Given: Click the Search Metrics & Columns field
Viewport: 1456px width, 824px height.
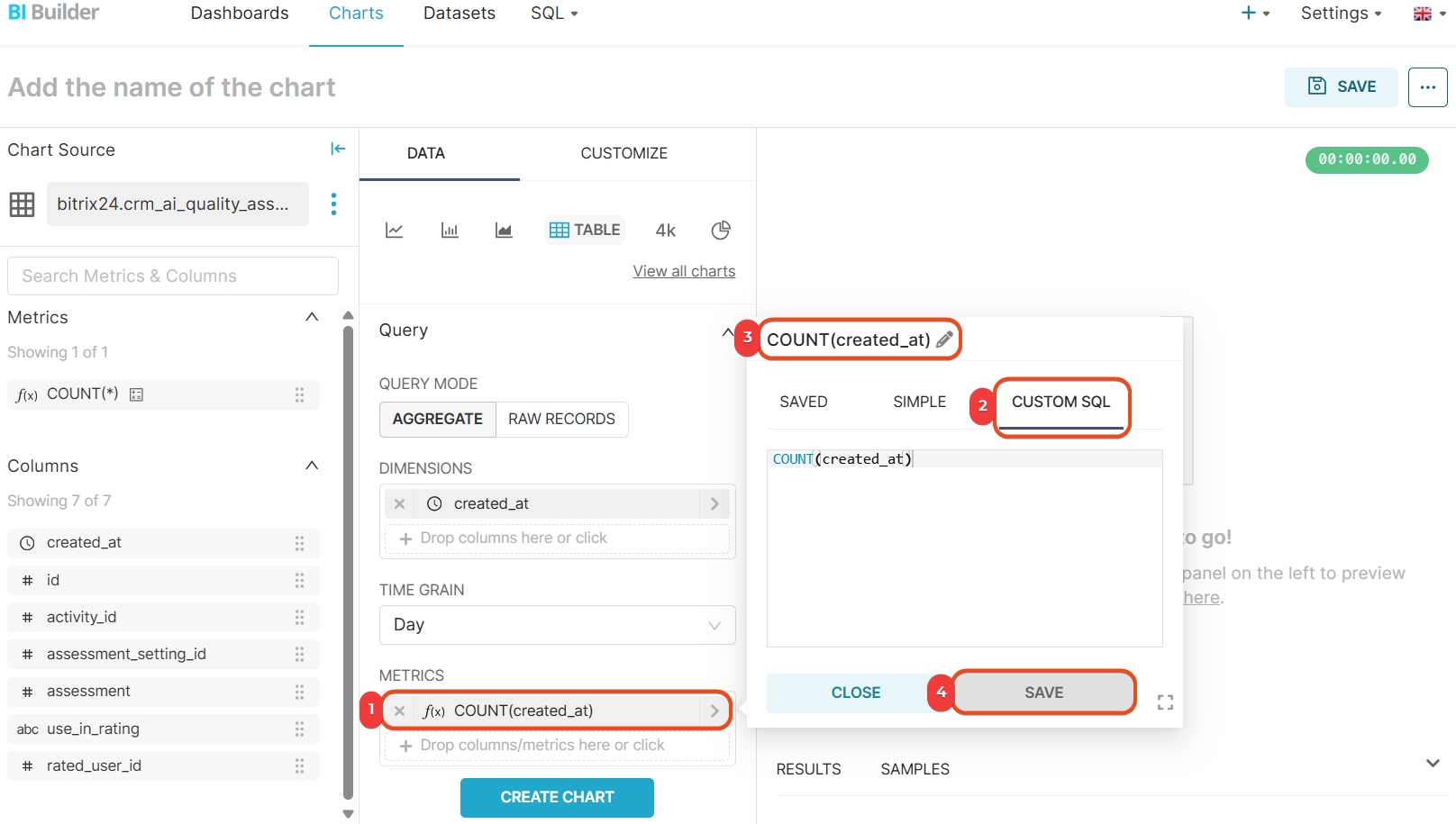Looking at the screenshot, I should 173,276.
